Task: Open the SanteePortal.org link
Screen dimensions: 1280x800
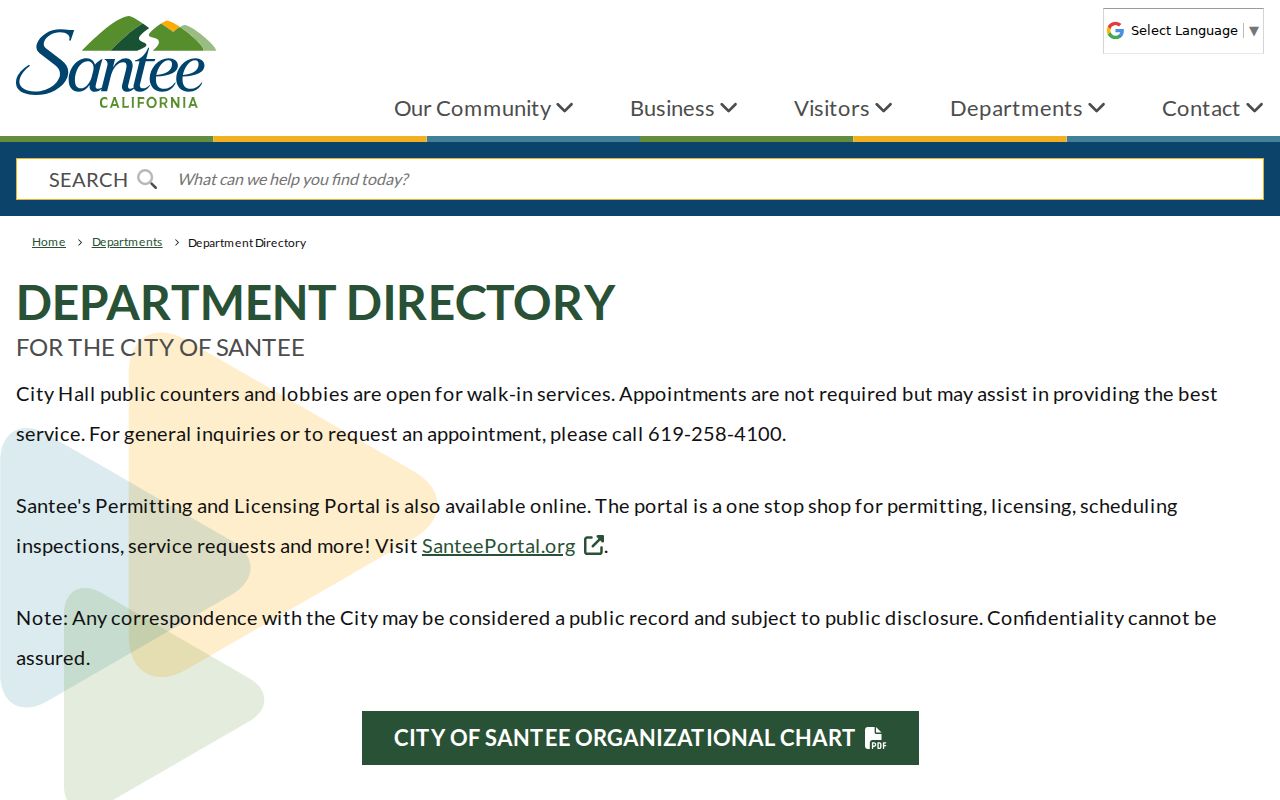Action: coord(499,546)
